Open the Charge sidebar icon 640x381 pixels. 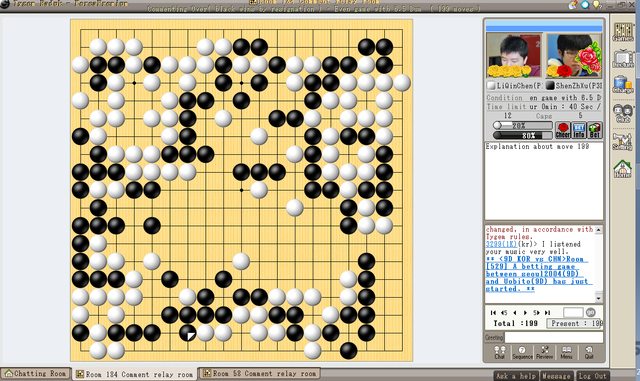(x=622, y=85)
